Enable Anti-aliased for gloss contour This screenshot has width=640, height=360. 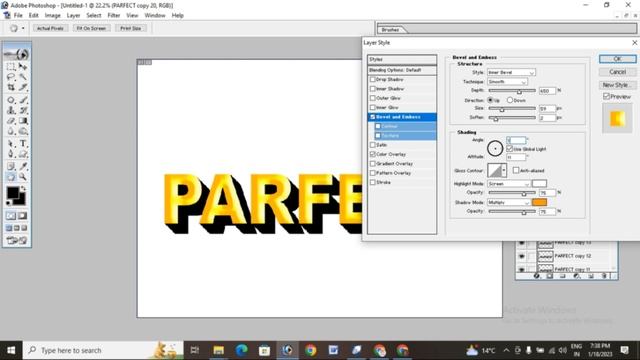coord(516,170)
